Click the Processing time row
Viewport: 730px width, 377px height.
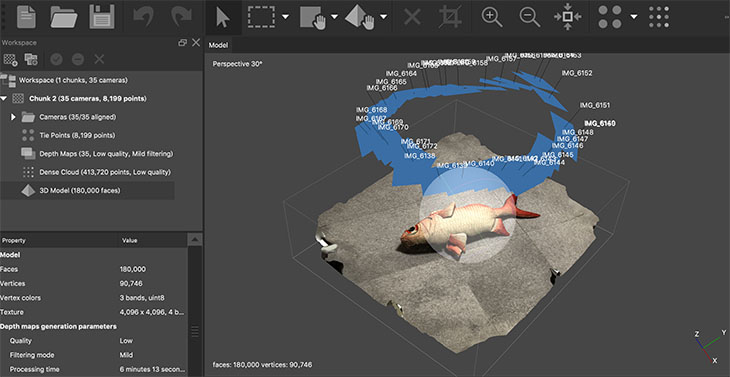tap(94, 369)
